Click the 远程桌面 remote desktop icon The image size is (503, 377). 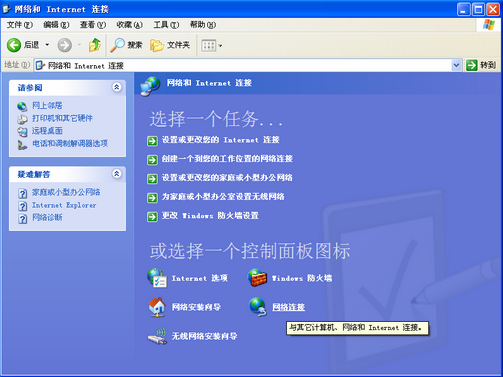tap(22, 132)
